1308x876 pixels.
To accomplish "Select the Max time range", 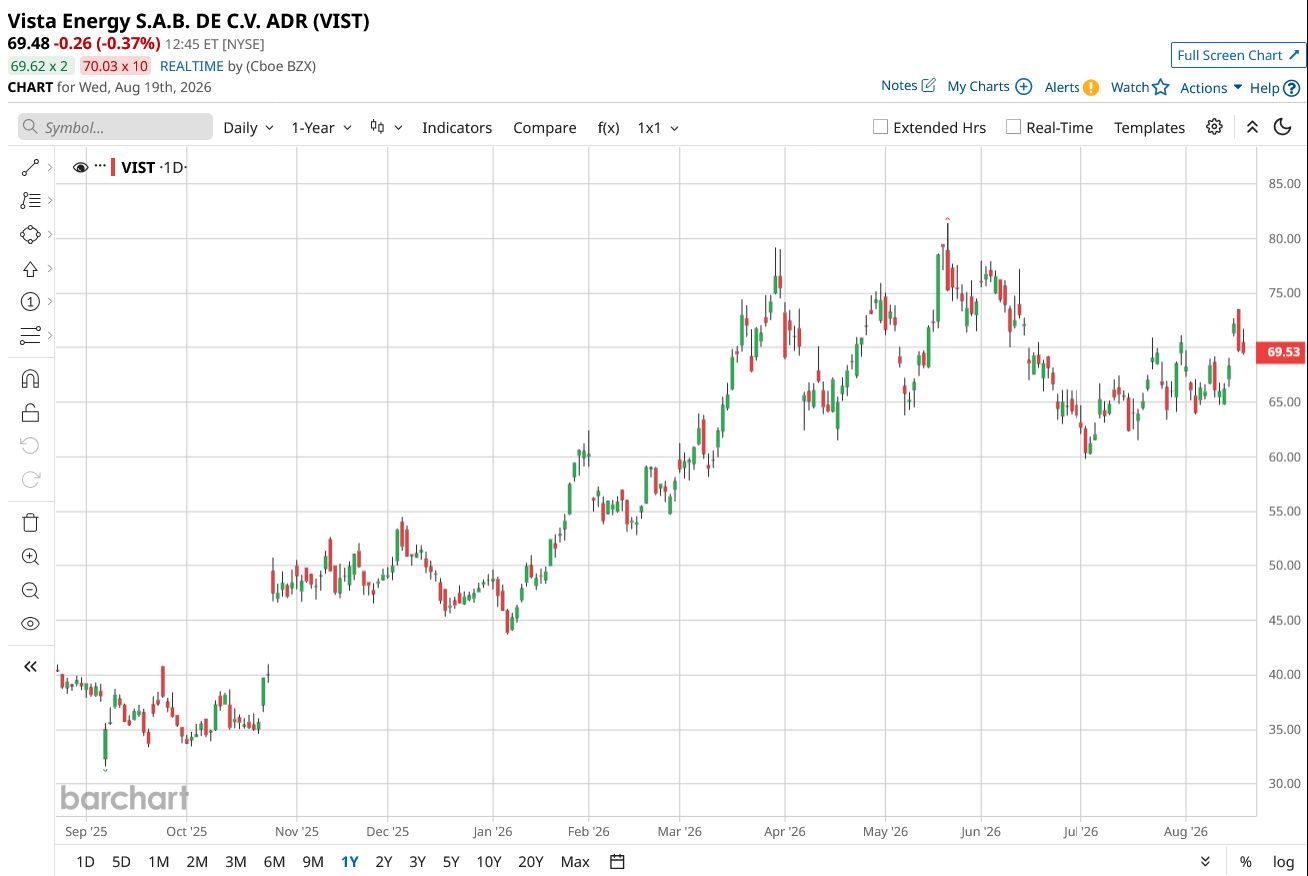I will click(575, 861).
